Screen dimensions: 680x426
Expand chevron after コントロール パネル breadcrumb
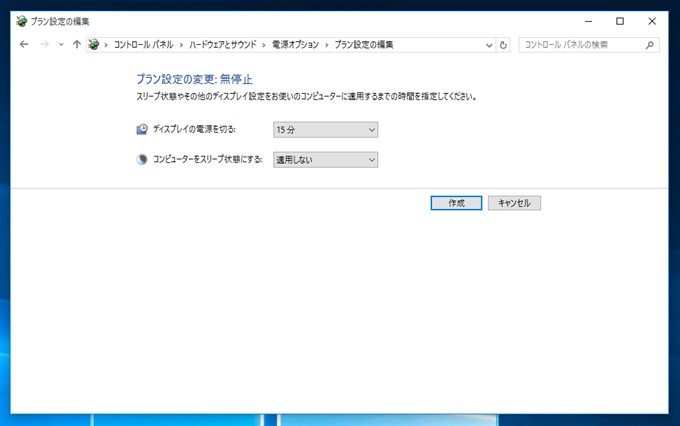181,45
